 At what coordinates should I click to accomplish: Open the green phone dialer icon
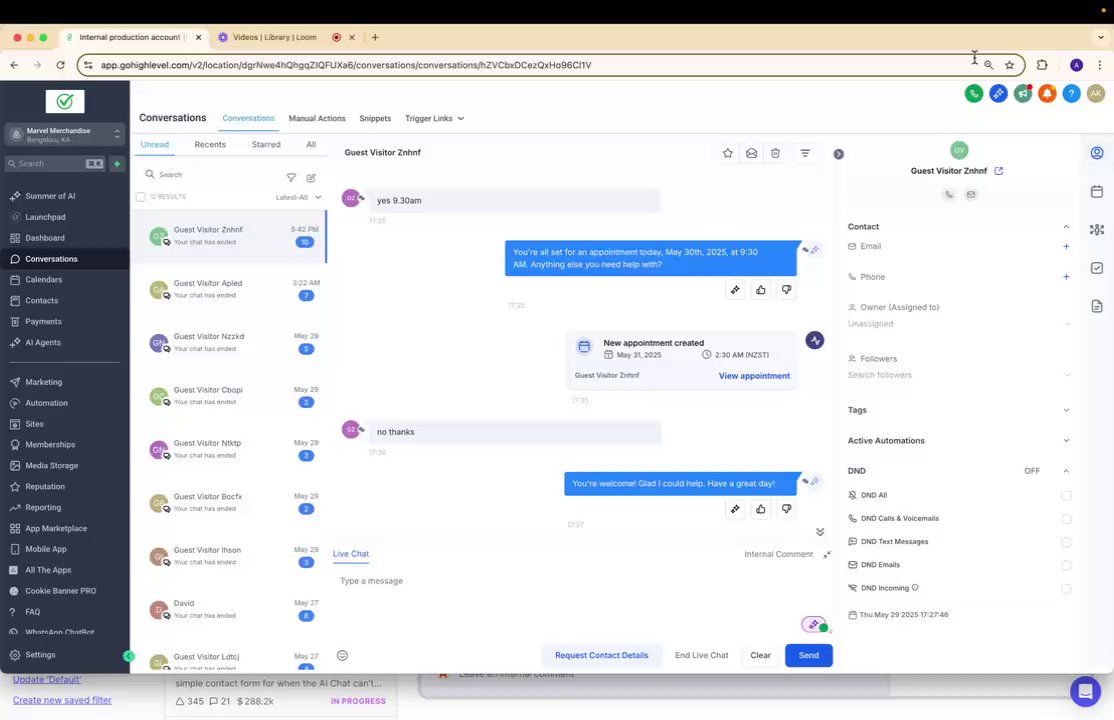(x=973, y=93)
